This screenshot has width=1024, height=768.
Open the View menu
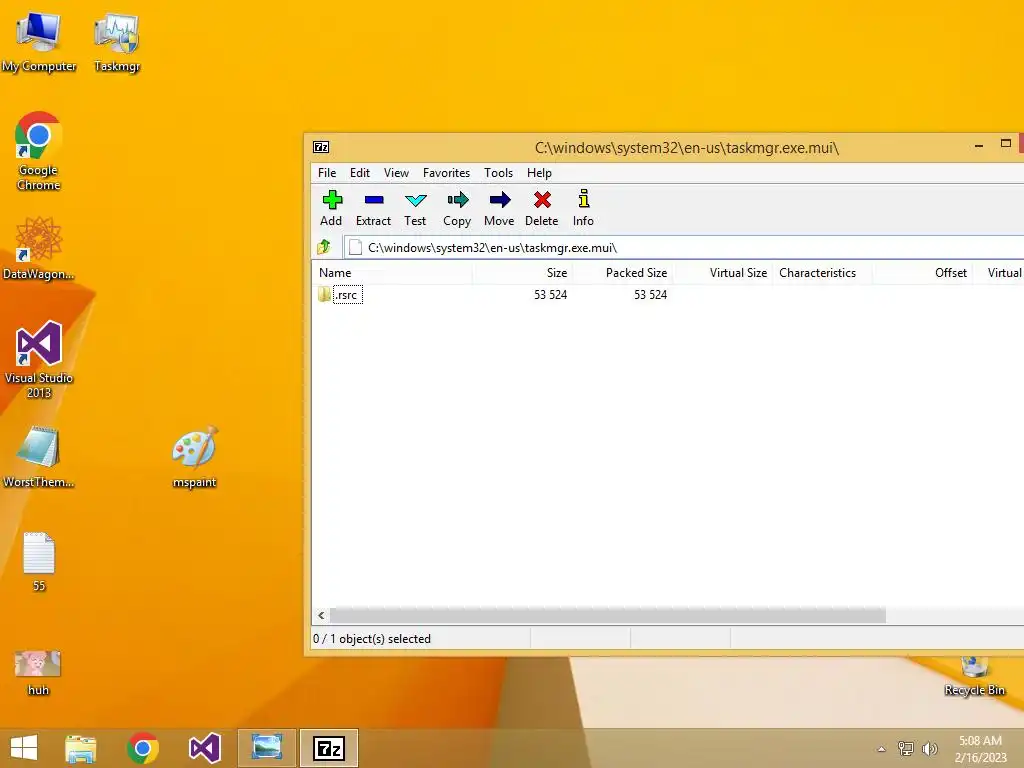point(396,172)
